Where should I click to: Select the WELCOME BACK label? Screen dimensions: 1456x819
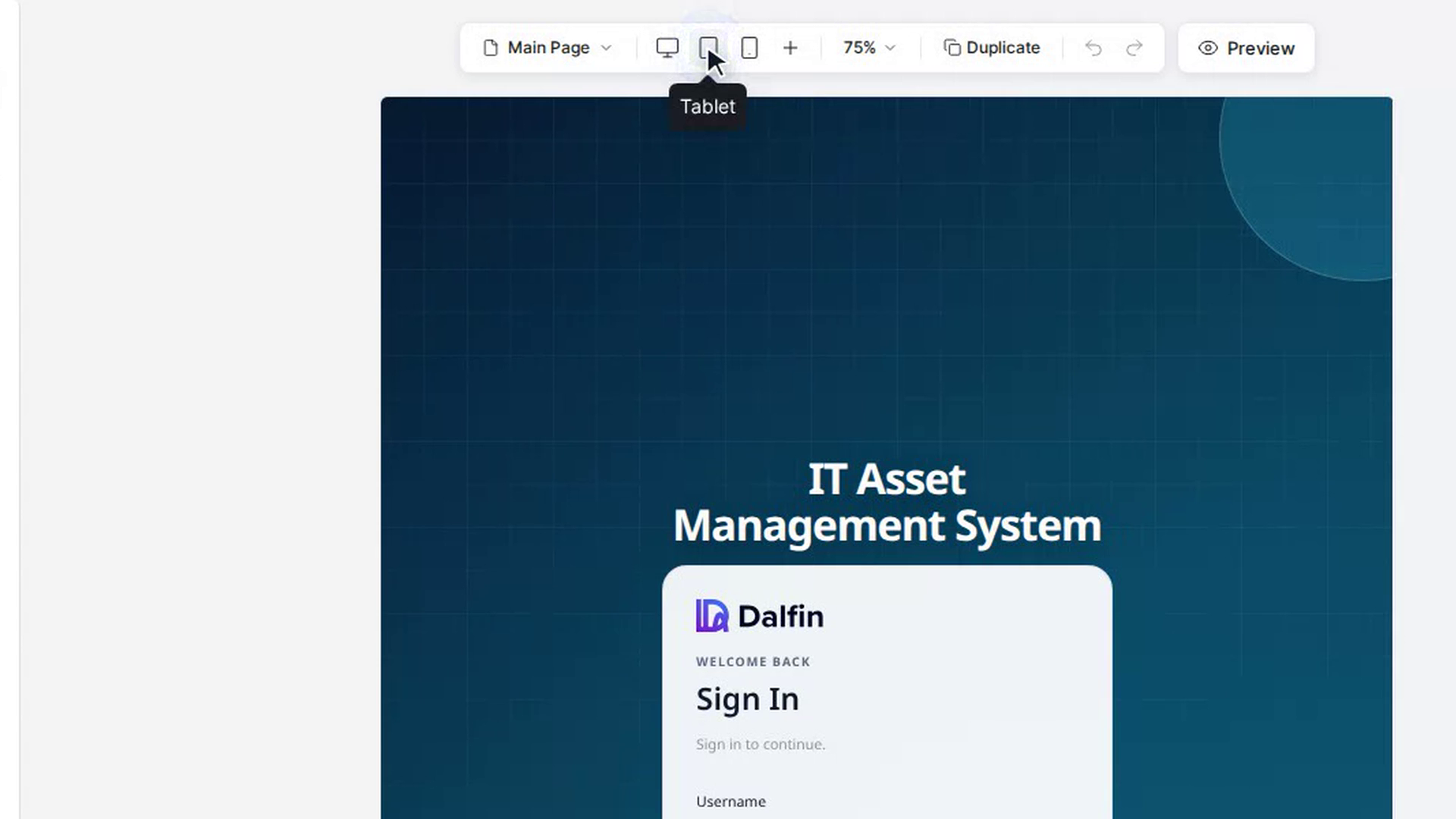click(753, 661)
